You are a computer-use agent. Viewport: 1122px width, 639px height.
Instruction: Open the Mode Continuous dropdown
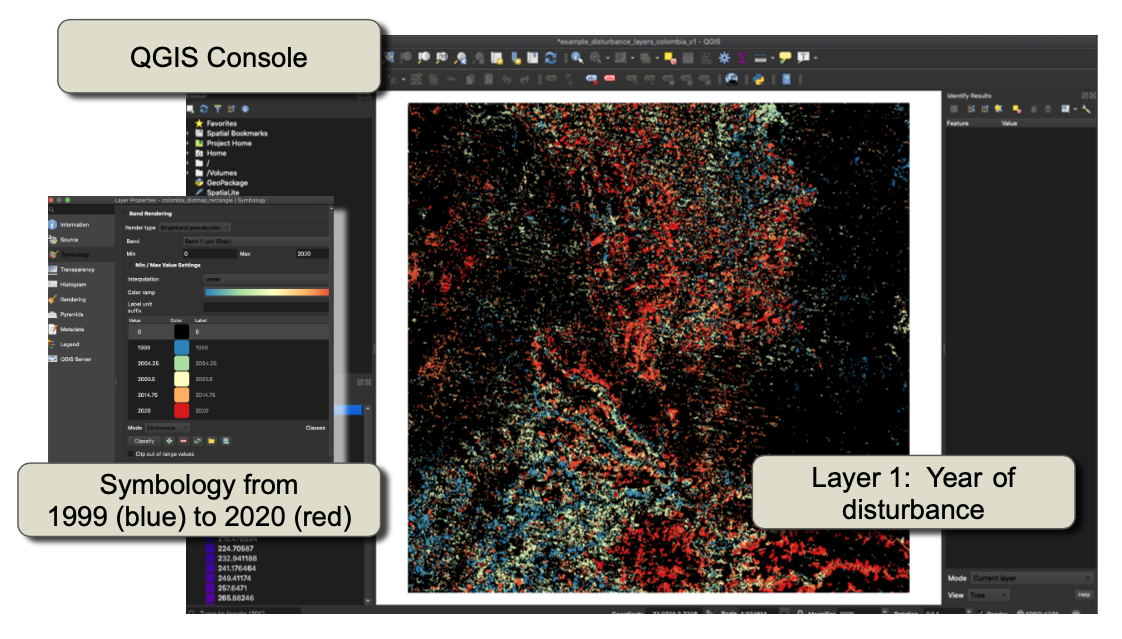pos(167,427)
